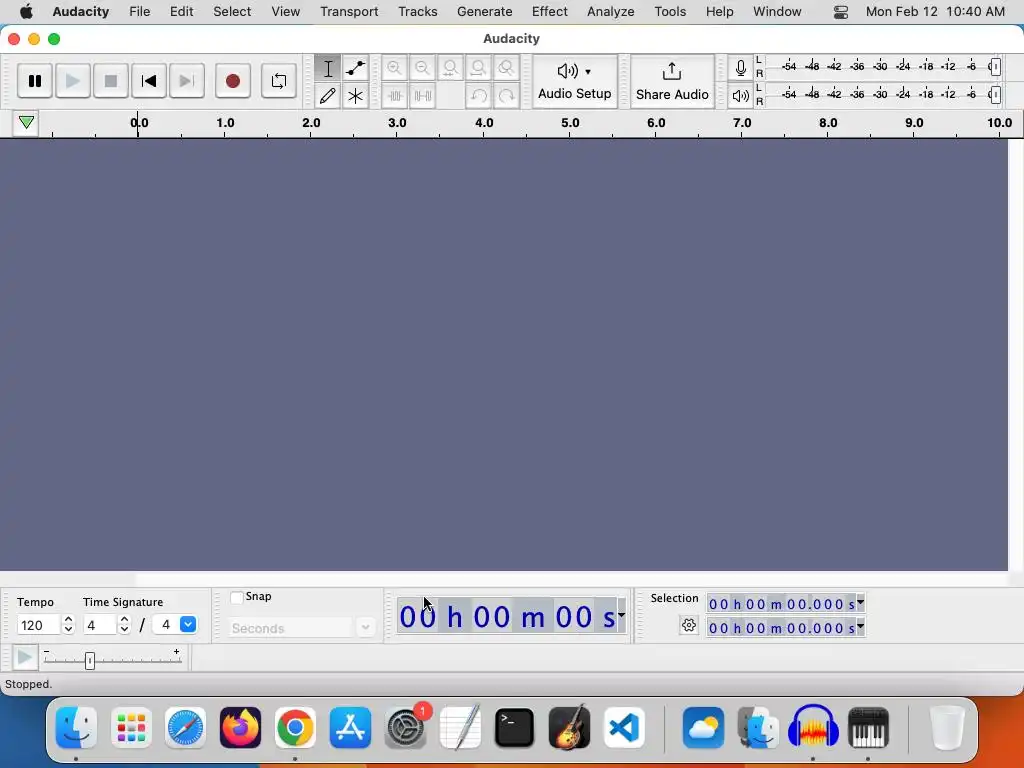Screen dimensions: 1024x768
Task: Click the Zoom Toggle icon
Action: 507,68
